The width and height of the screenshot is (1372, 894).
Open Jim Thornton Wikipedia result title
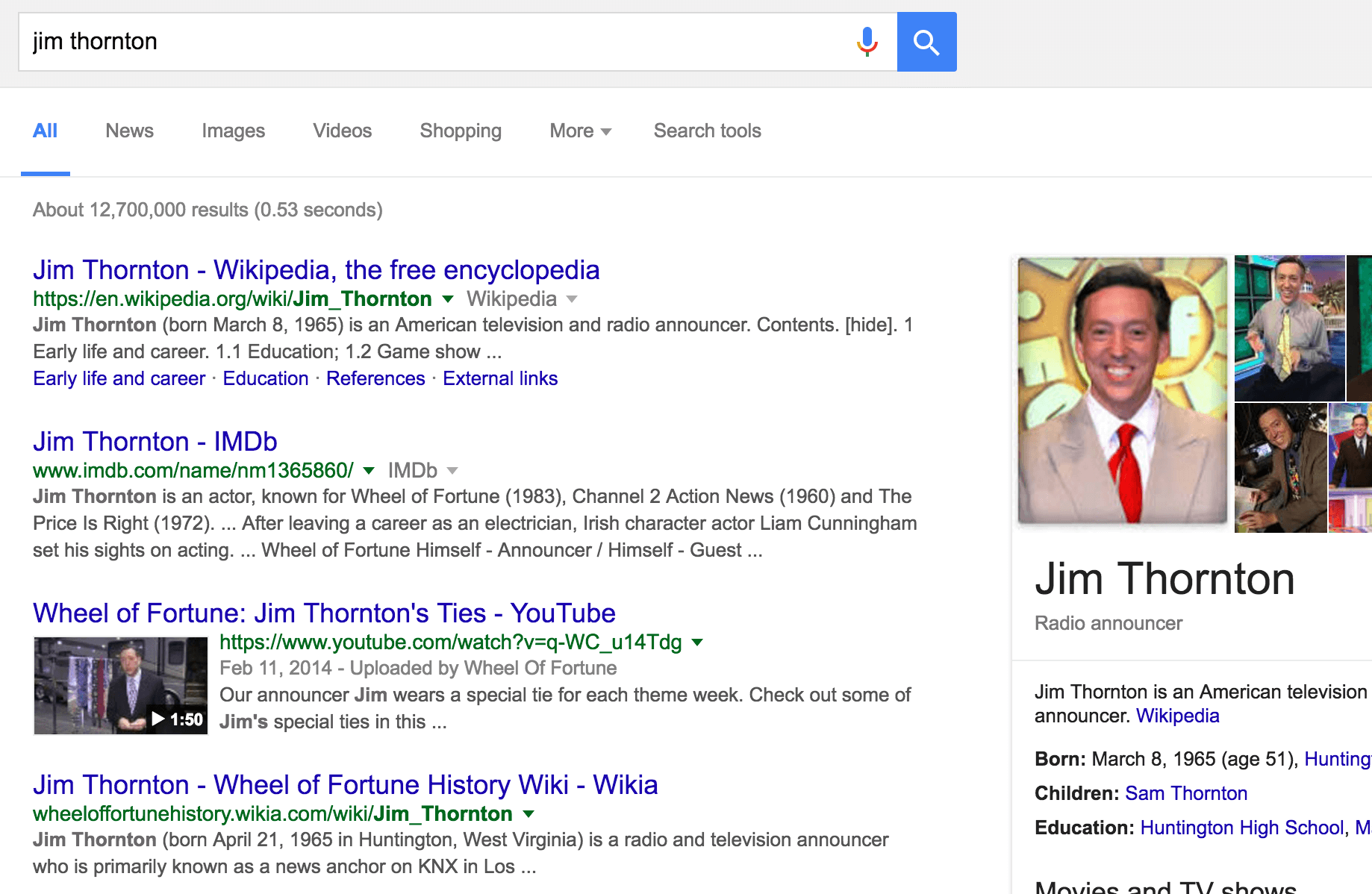pos(316,269)
